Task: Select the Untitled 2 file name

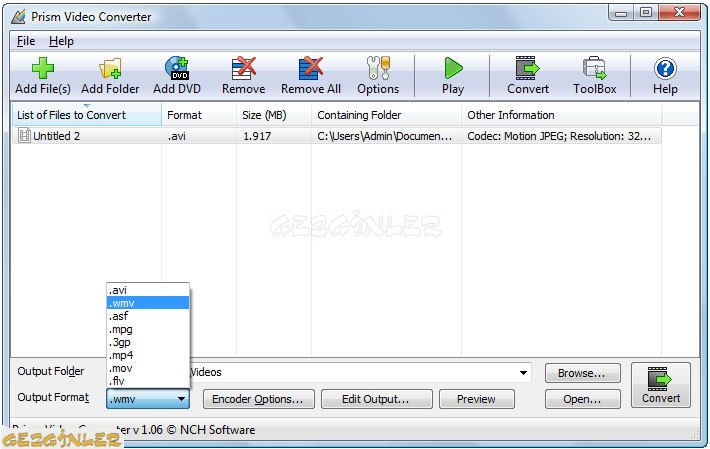Action: (x=57, y=136)
